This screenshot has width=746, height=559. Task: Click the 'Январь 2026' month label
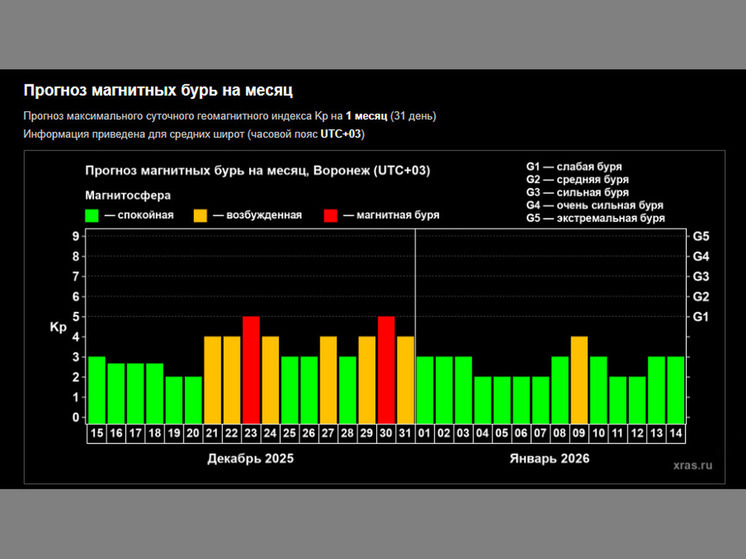click(549, 459)
